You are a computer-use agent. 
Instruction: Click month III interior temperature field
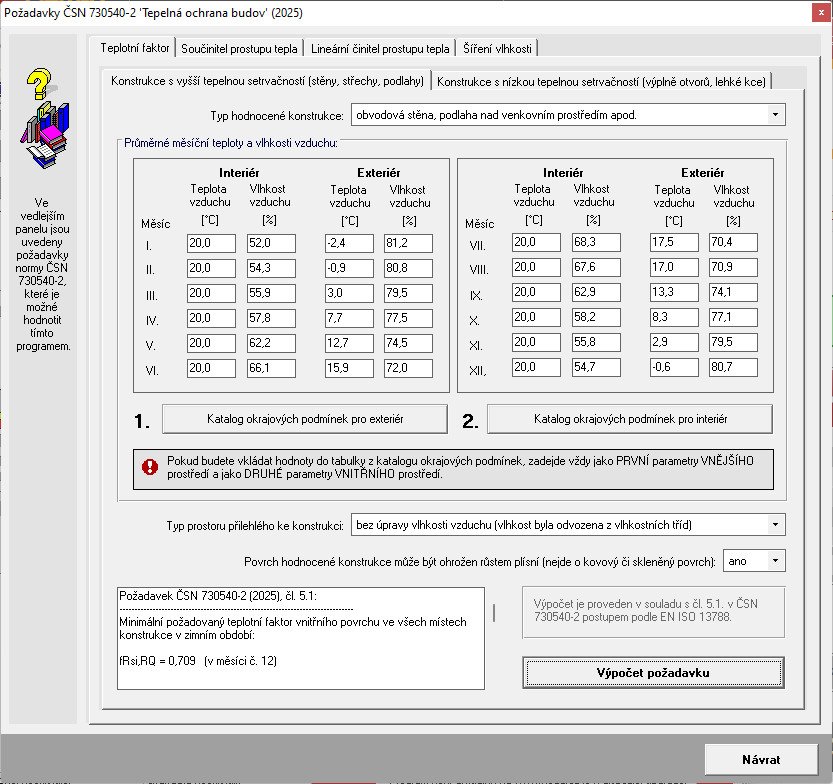click(211, 293)
